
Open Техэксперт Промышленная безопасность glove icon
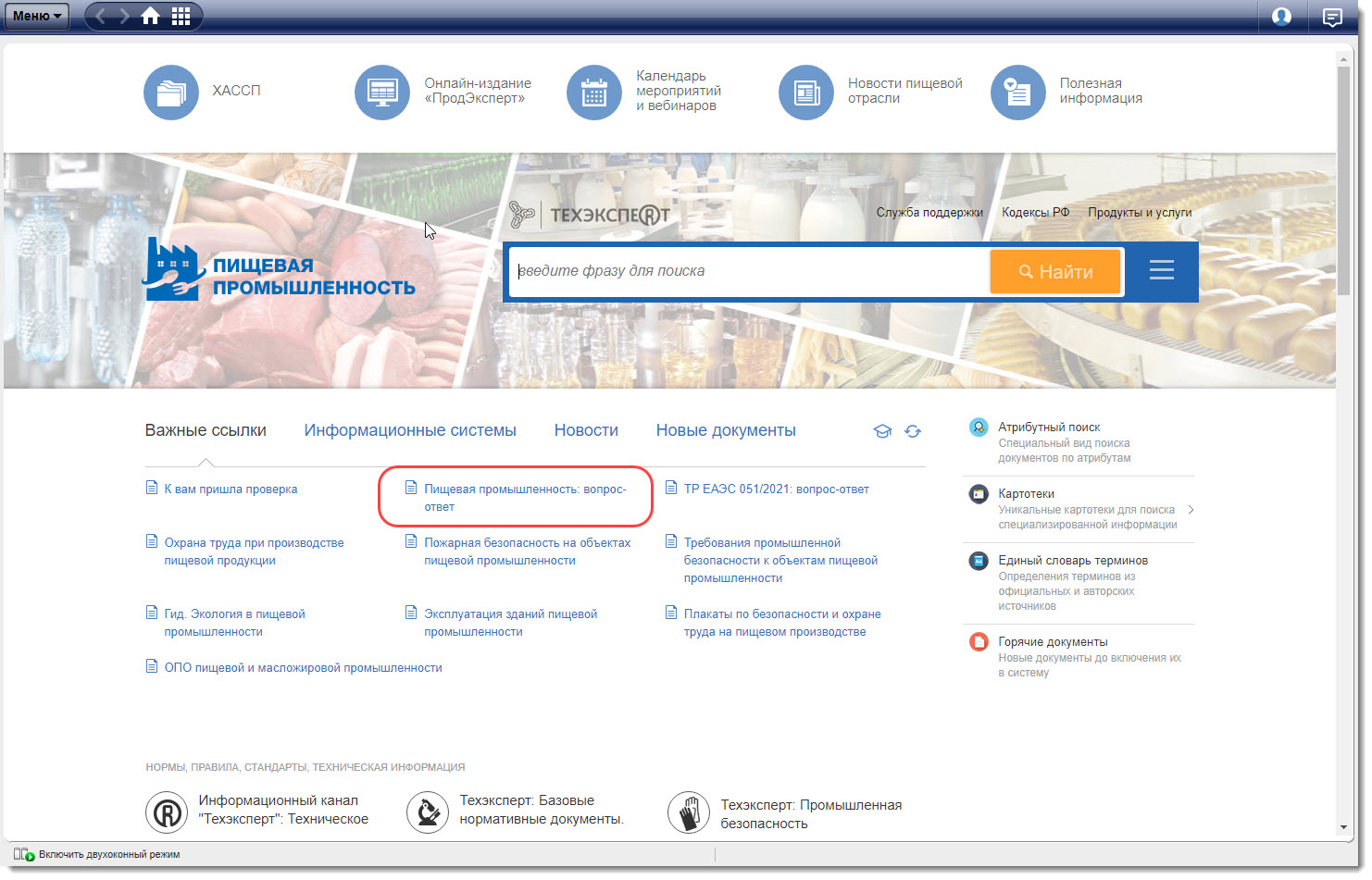(x=689, y=812)
